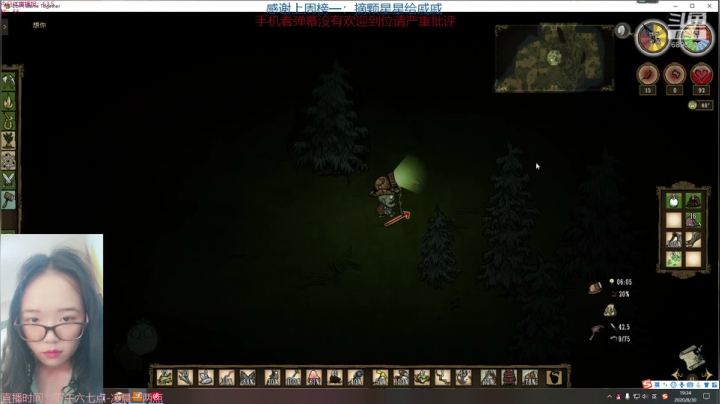Click the day-night cycle clock
This screenshot has width=720, height=404.
pos(652,38)
